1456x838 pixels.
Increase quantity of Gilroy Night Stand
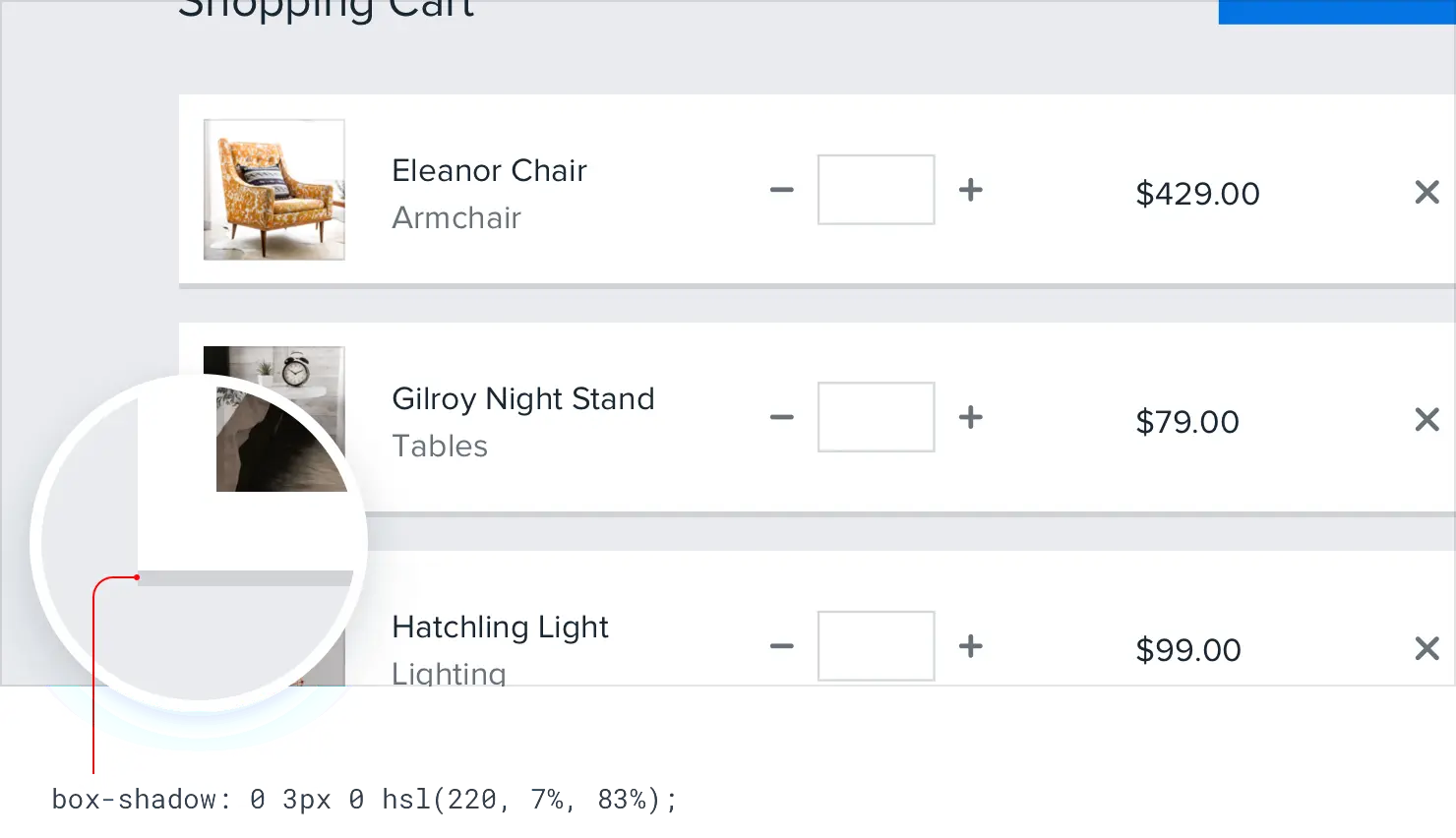970,418
